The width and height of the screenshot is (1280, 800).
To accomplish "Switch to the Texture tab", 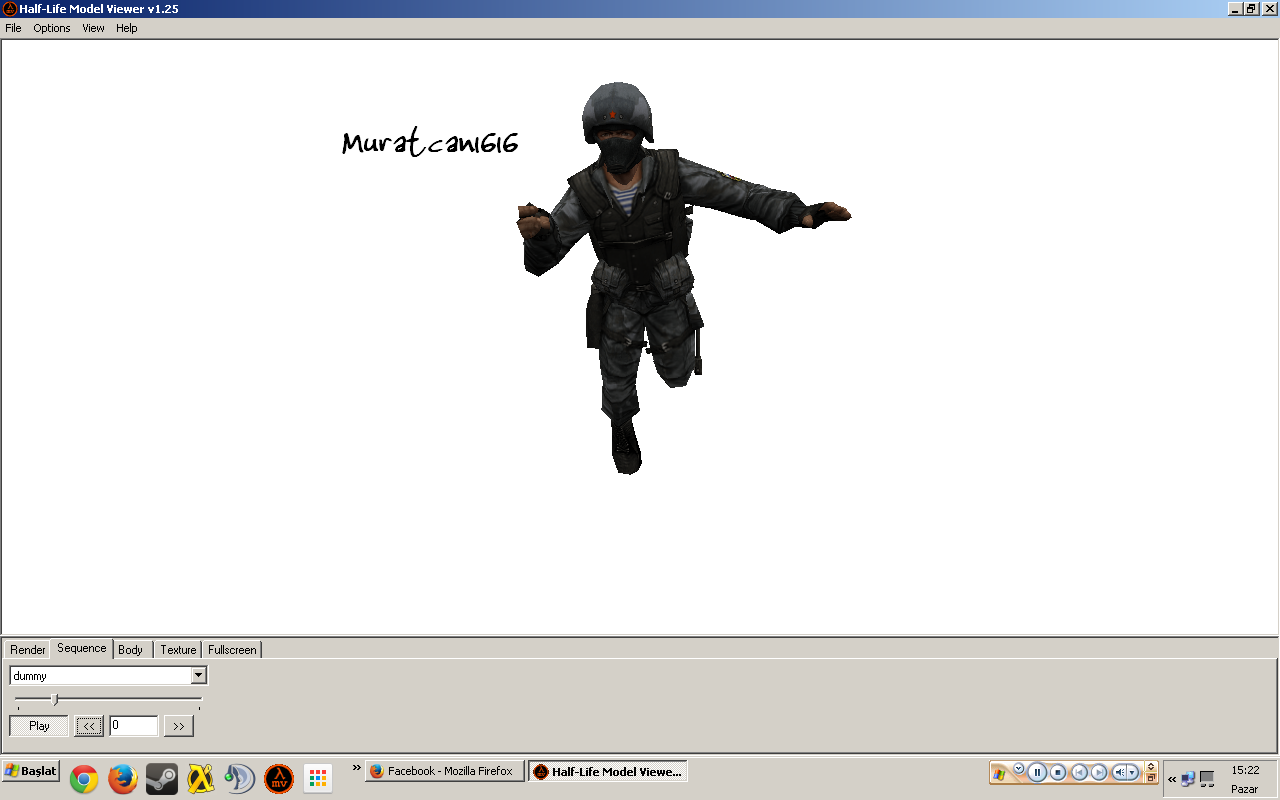I will click(x=177, y=650).
